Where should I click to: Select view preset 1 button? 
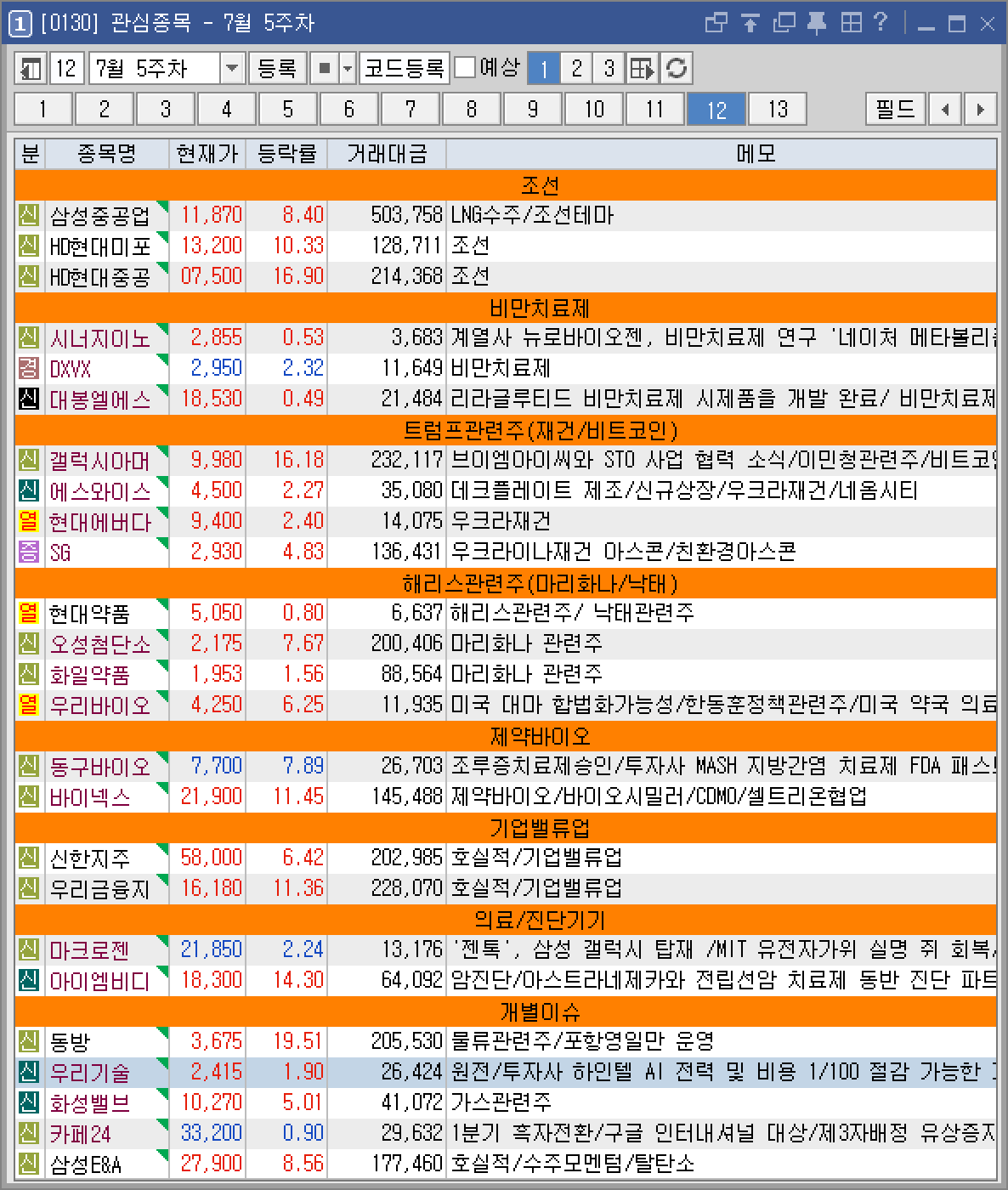pyautogui.click(x=544, y=69)
